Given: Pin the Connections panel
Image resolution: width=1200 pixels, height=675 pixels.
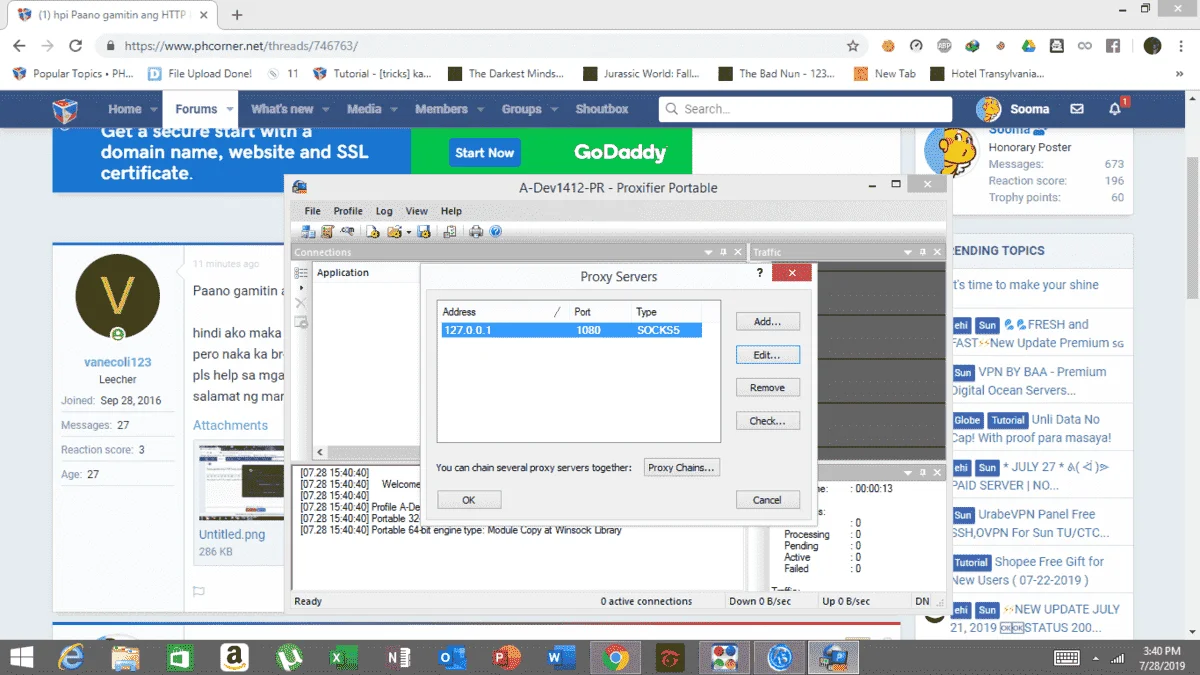Looking at the screenshot, I should [723, 253].
